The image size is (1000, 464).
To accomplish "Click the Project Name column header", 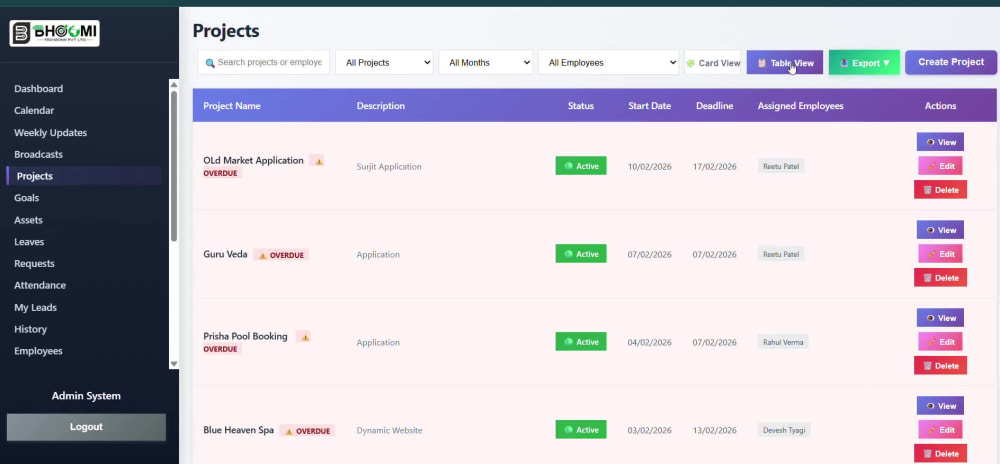I will click(232, 106).
